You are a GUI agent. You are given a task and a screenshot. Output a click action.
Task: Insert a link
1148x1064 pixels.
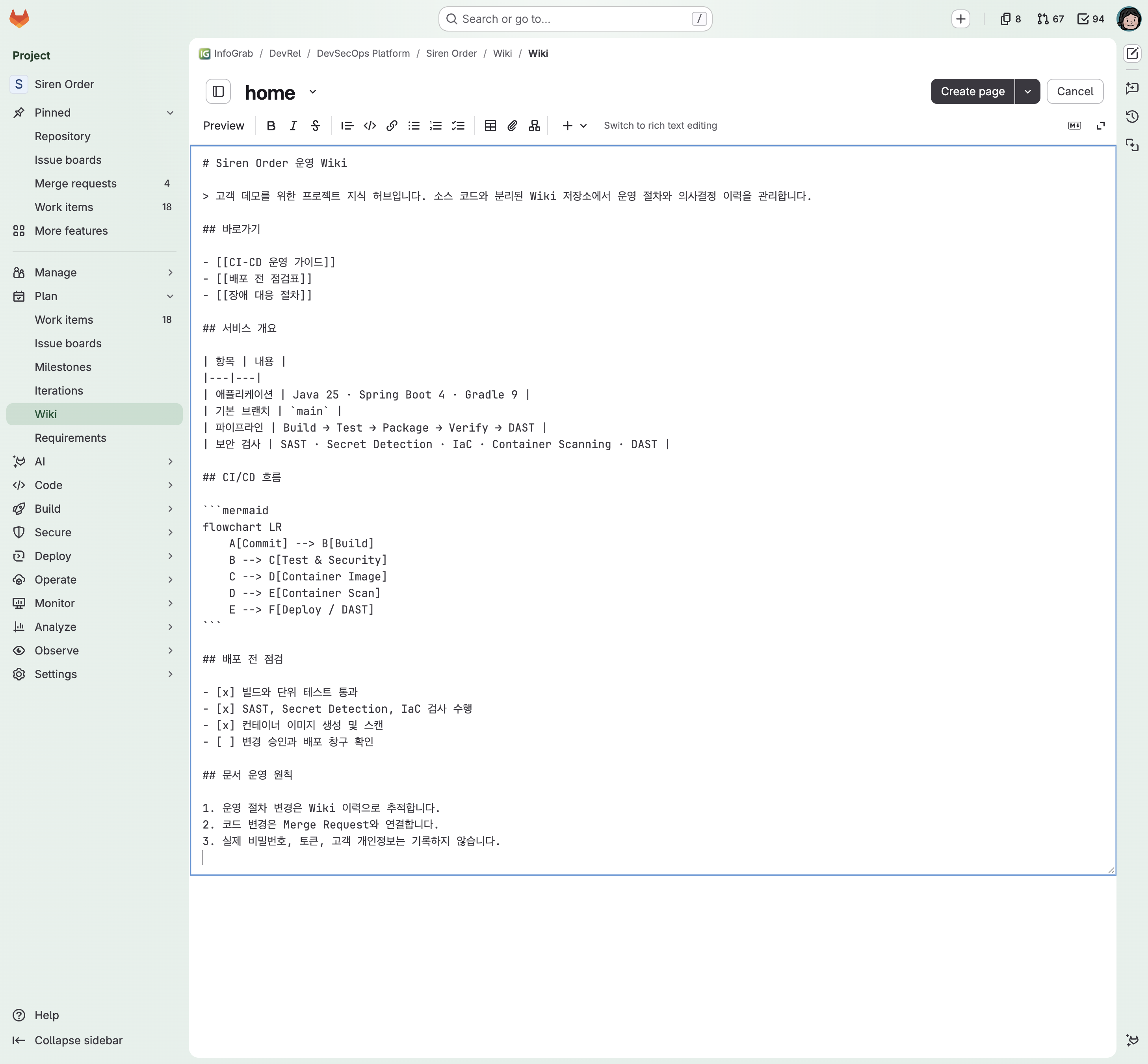click(392, 126)
